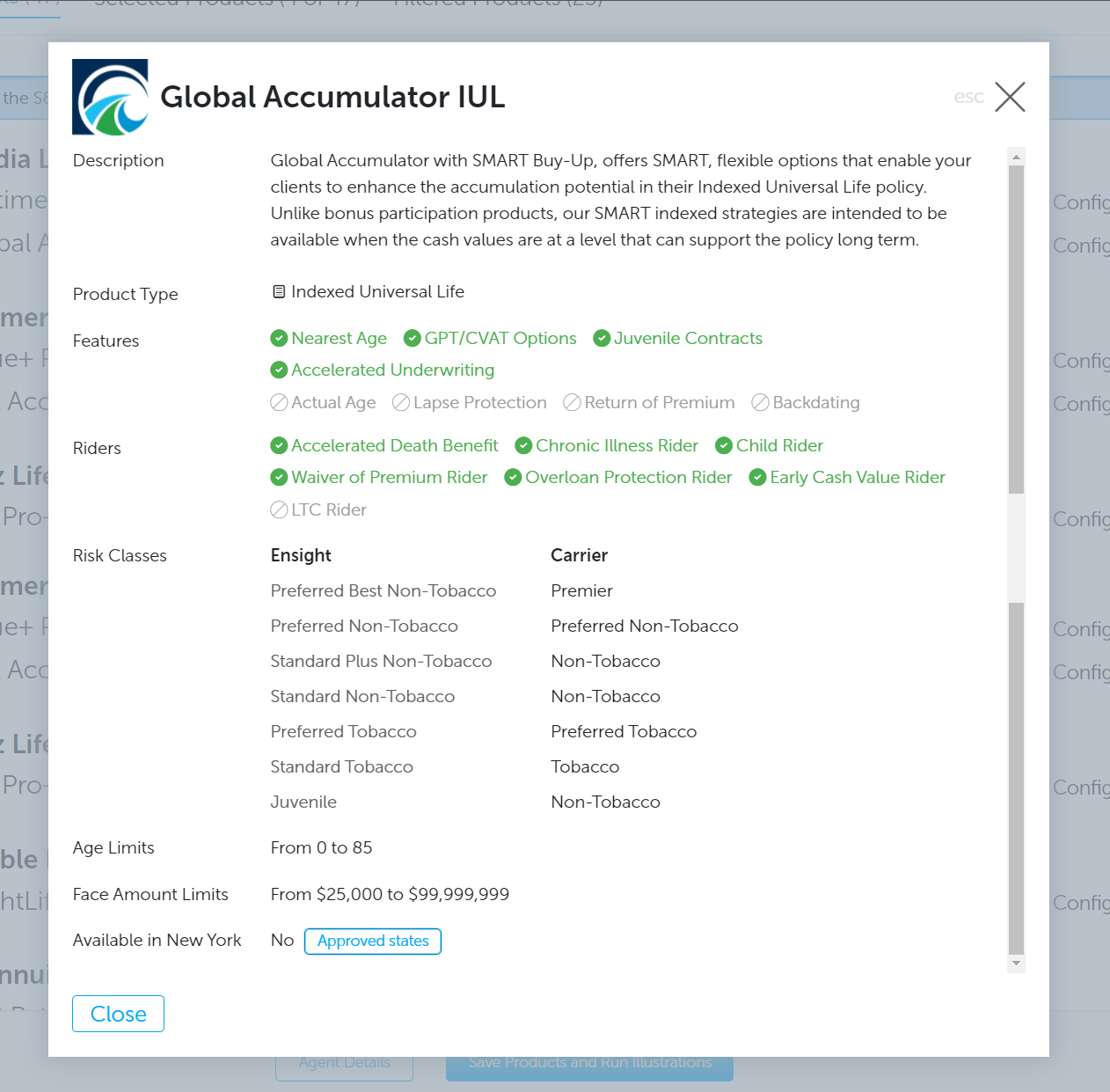Click the Close button at dialog bottom
Viewport: 1110px width, 1092px height.
(118, 1014)
